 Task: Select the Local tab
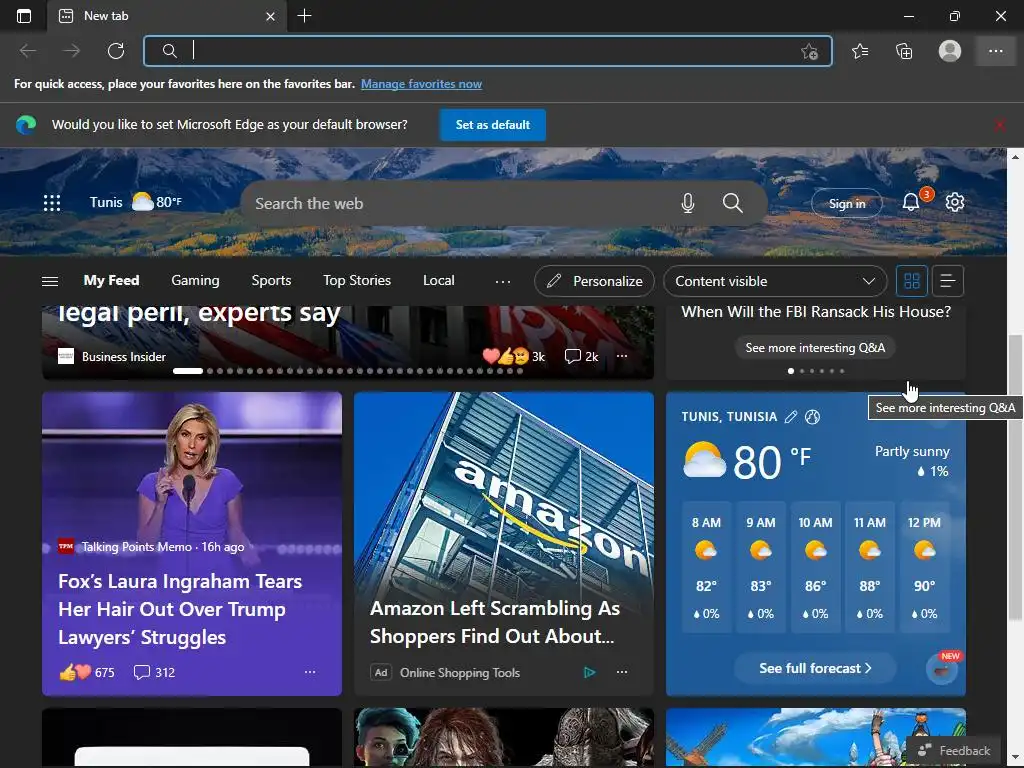tap(439, 280)
